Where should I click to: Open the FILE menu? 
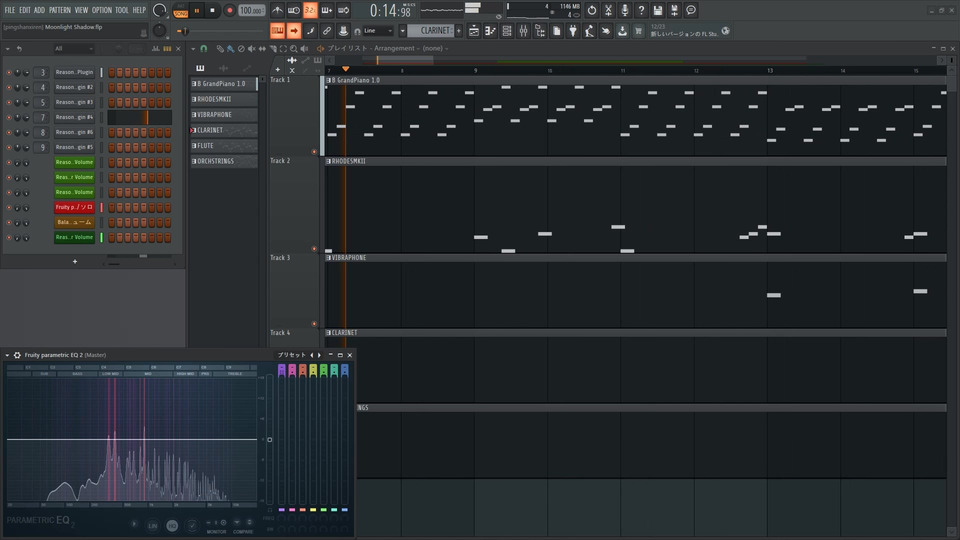click(10, 10)
